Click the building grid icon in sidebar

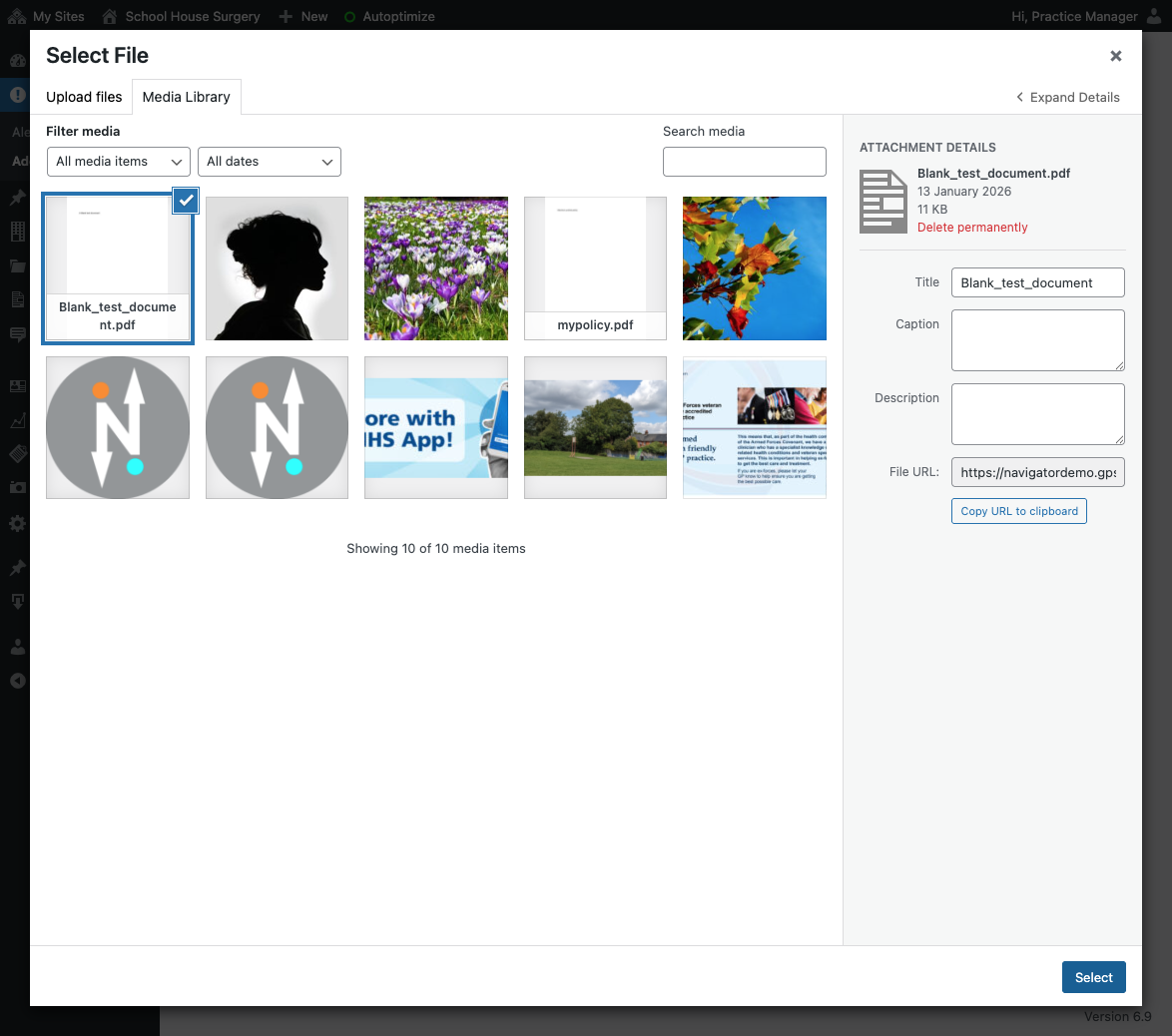(18, 232)
